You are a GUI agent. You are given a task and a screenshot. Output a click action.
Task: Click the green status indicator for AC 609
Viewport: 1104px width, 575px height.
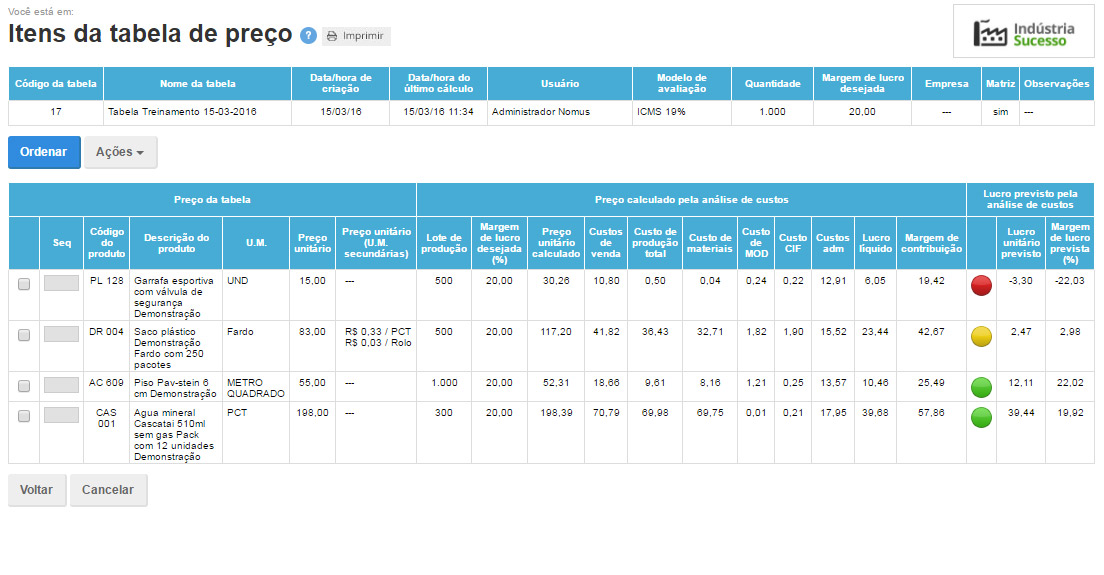click(x=982, y=387)
